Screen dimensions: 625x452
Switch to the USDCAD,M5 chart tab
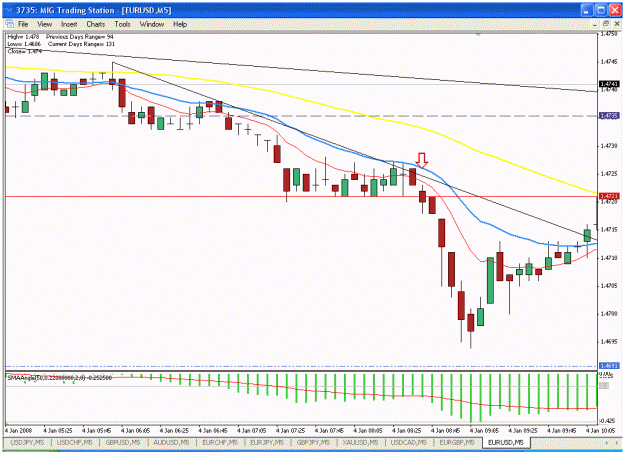tap(409, 442)
